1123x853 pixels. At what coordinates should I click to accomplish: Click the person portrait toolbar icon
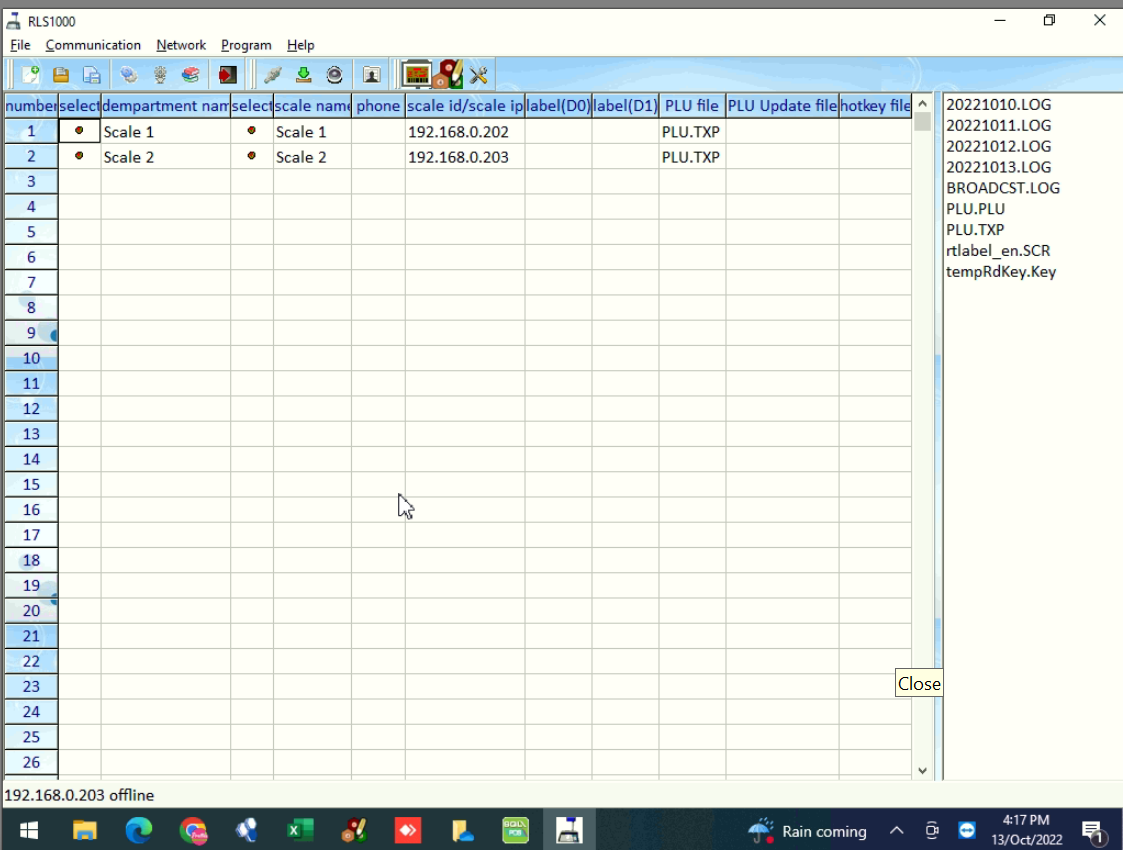371,75
